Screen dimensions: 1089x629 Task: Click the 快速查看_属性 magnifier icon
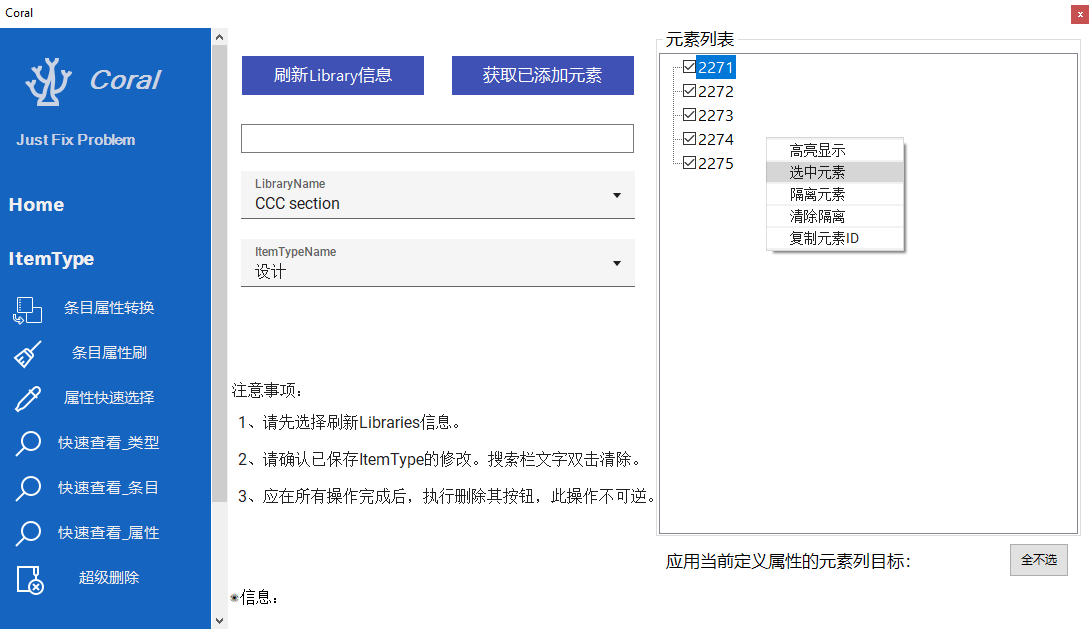(x=28, y=533)
